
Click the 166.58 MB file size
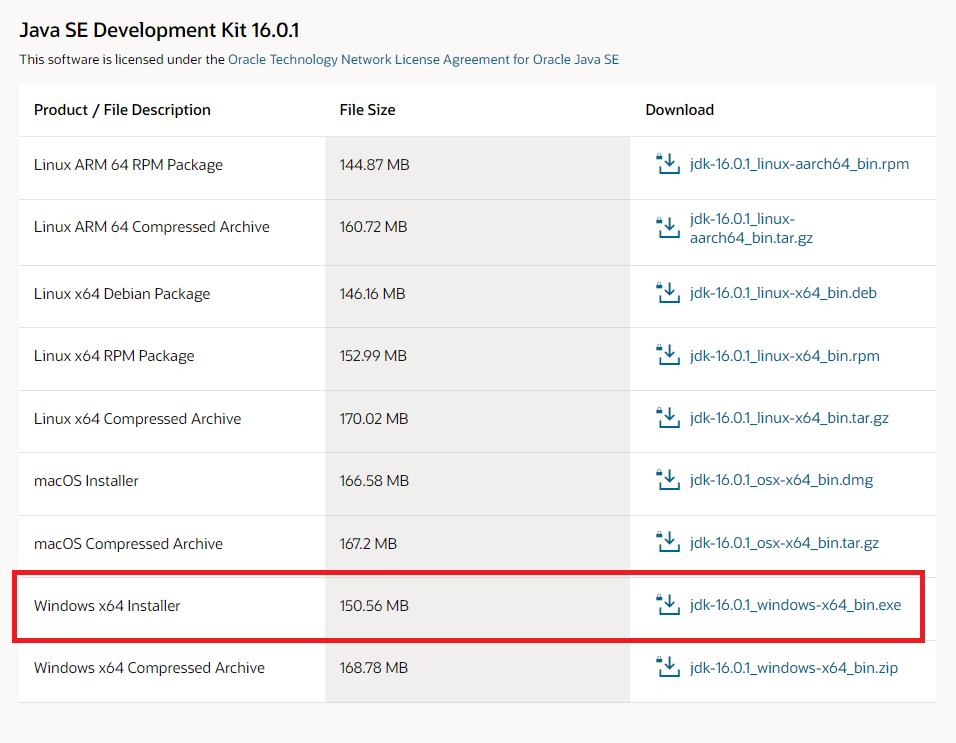(x=374, y=481)
